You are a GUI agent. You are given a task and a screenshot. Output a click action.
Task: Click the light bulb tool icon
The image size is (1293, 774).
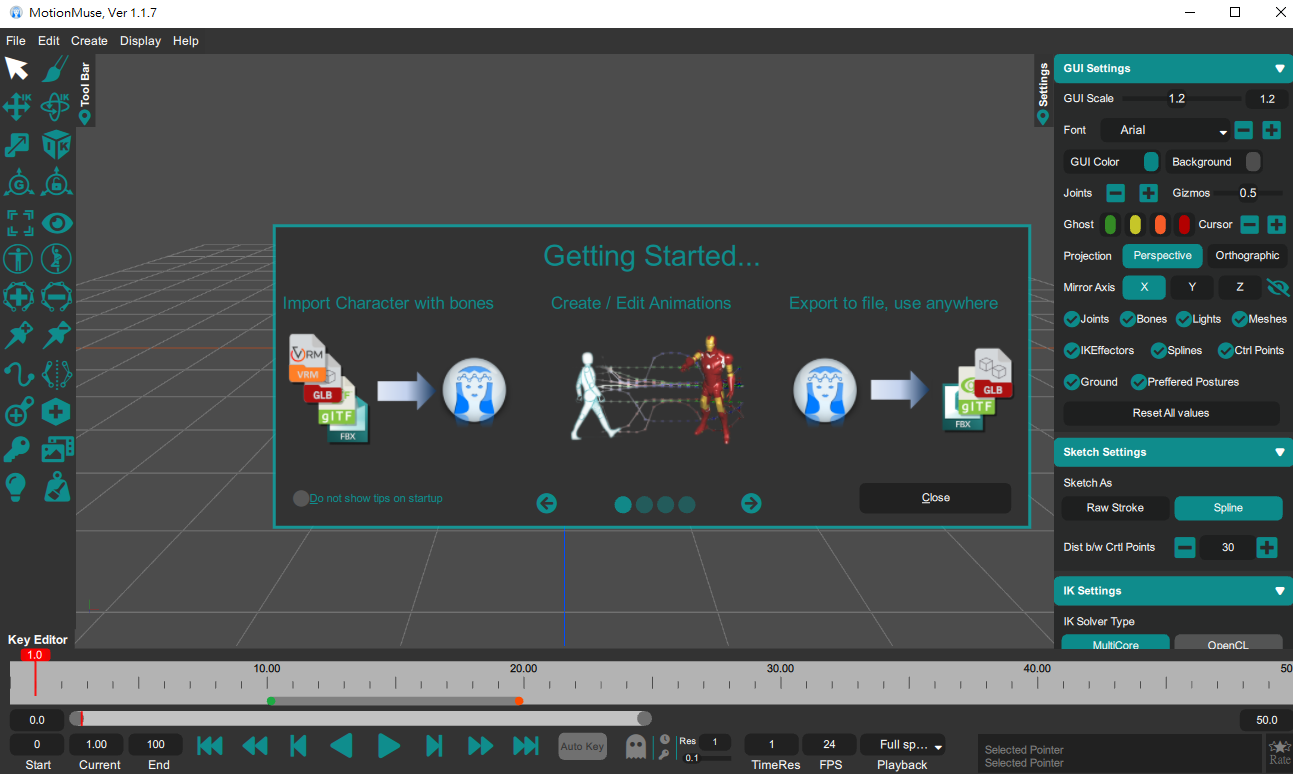tap(17, 487)
